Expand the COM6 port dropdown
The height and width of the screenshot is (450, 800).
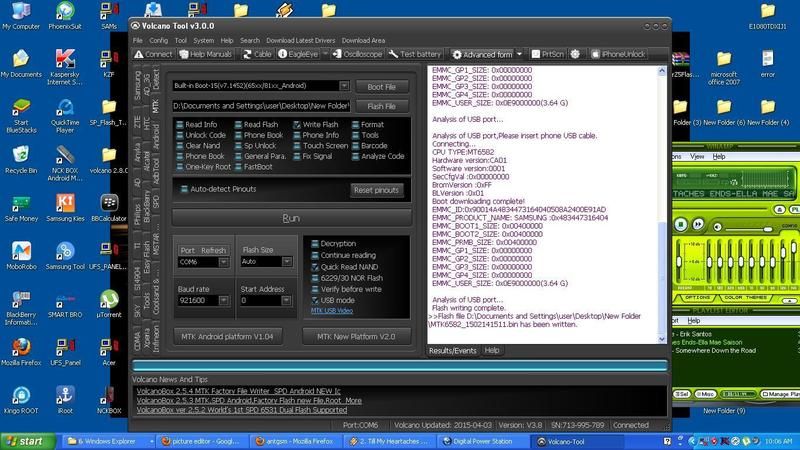point(225,261)
